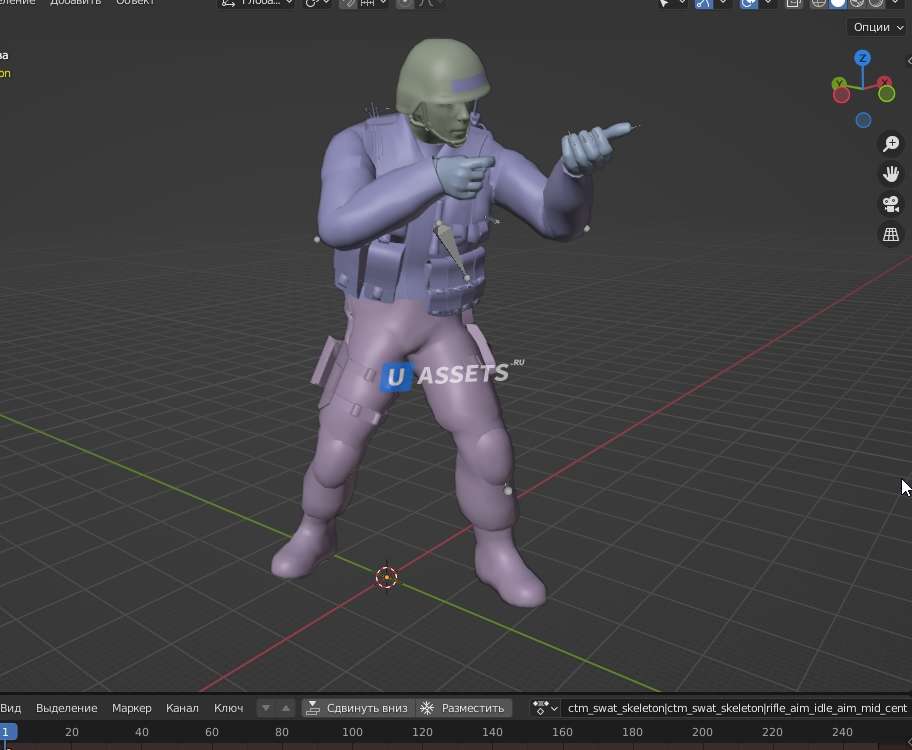This screenshot has height=750, width=912.
Task: Click the Сдвинуть вниз button
Action: tap(357, 708)
